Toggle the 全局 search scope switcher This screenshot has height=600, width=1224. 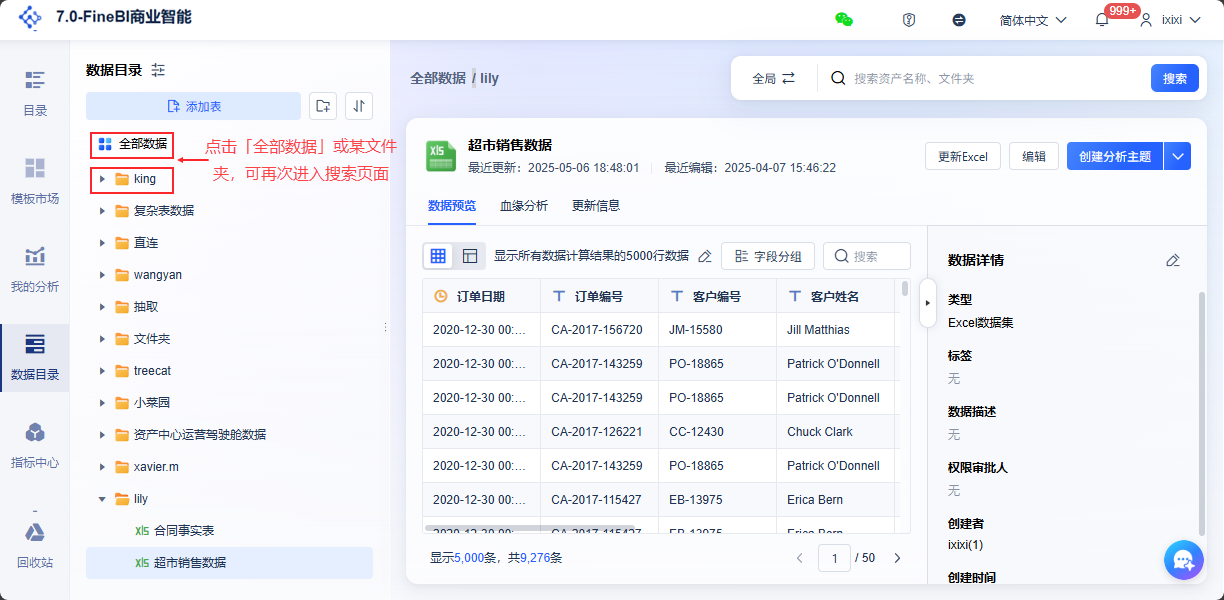pos(772,76)
